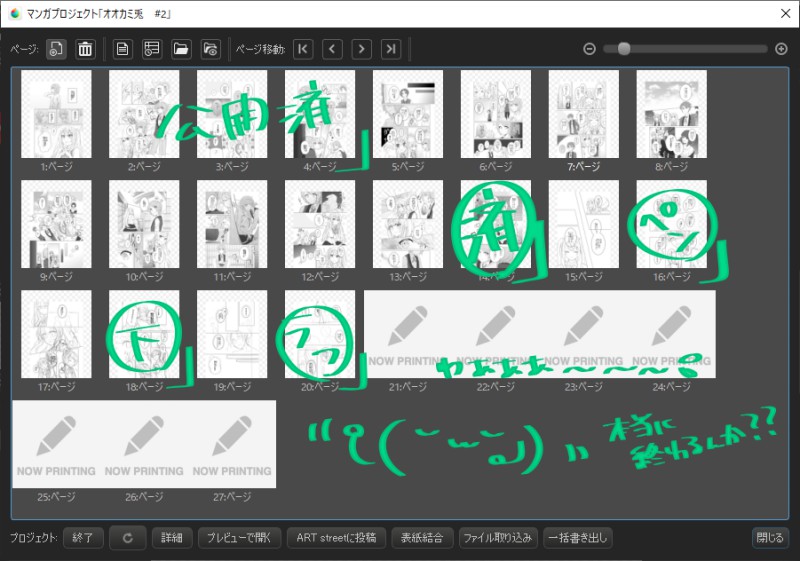Click the zoom out minus icon

coord(589,49)
